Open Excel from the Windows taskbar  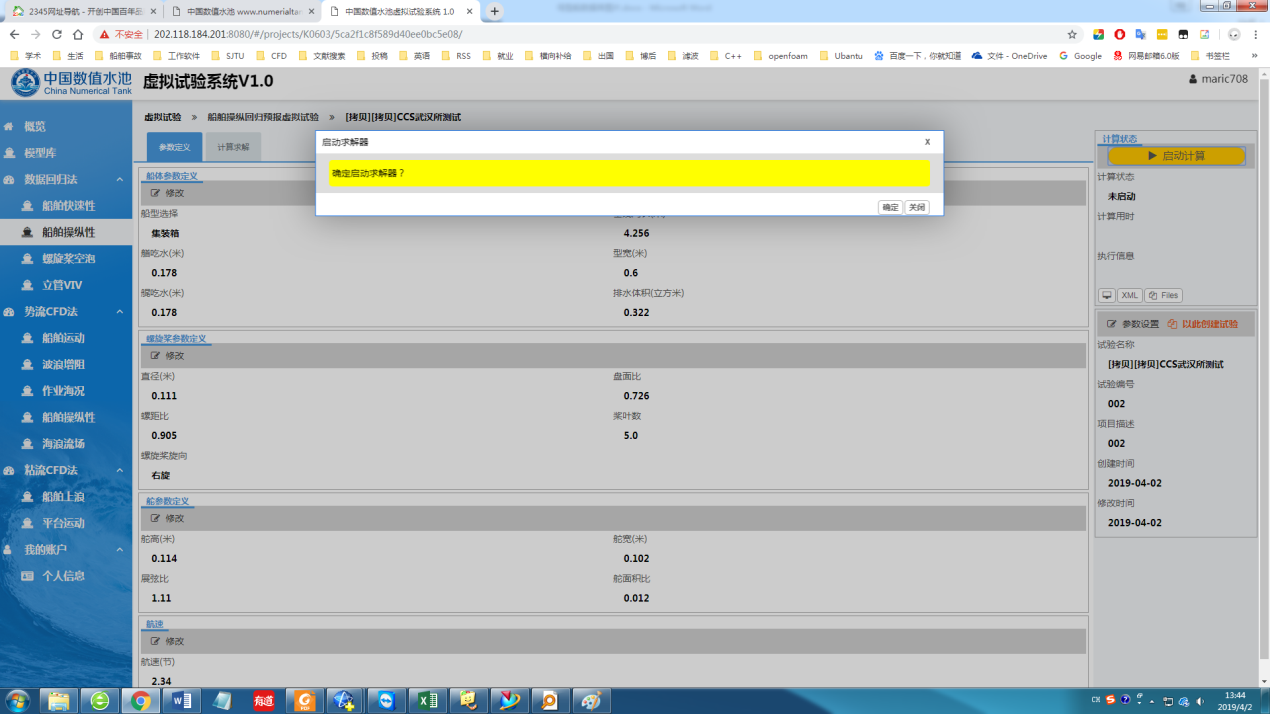click(x=427, y=700)
